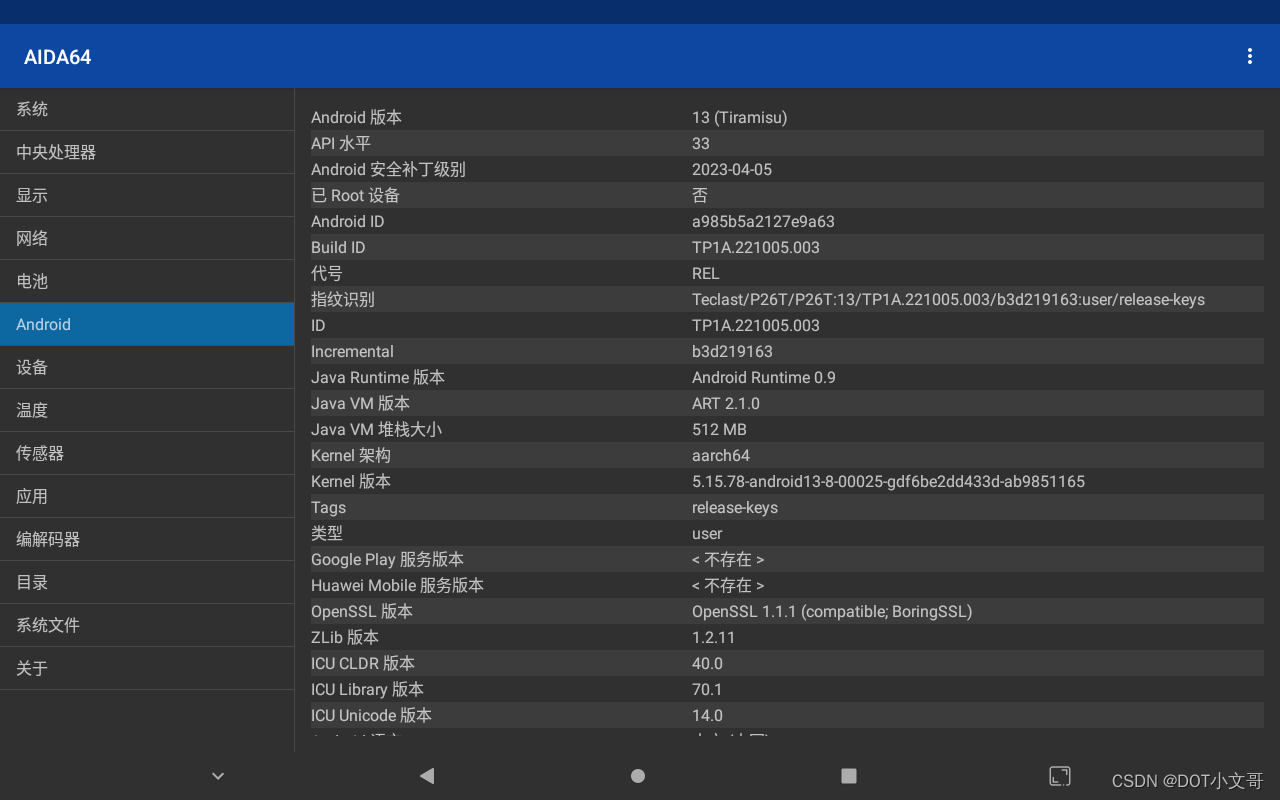Click the value a985b5a2127e9a63
Viewport: 1280px width, 800px height.
pyautogui.click(x=763, y=221)
